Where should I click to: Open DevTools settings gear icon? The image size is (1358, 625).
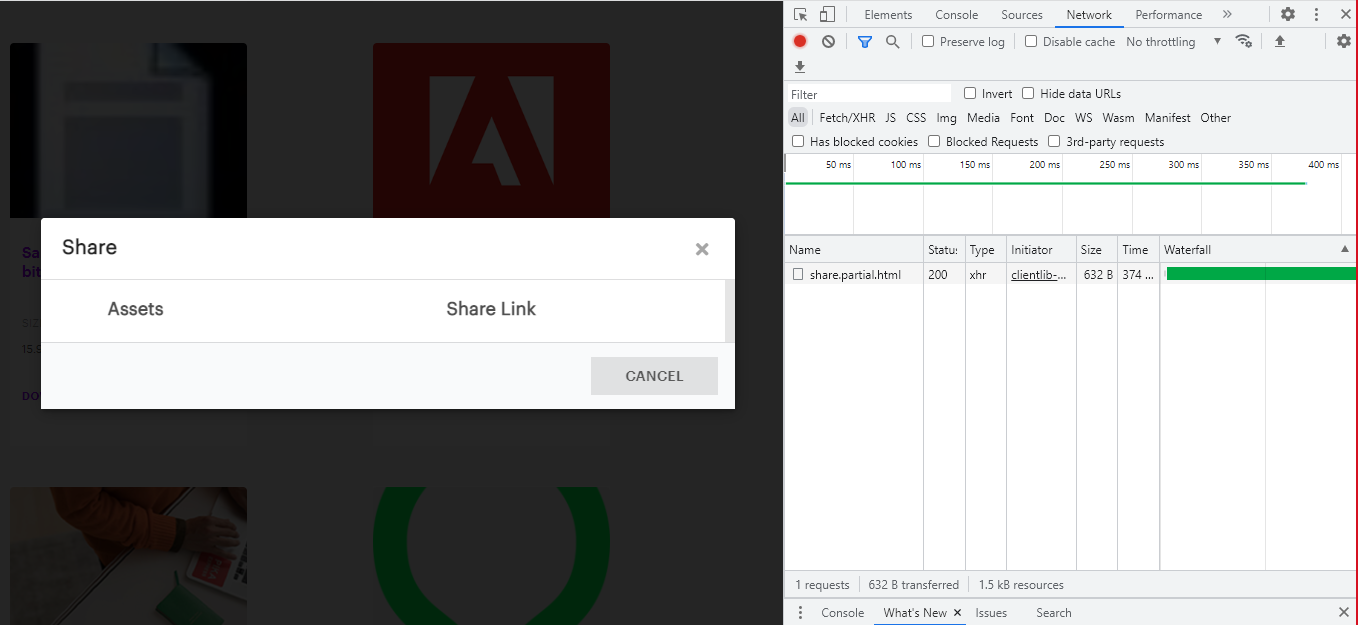[x=1288, y=14]
